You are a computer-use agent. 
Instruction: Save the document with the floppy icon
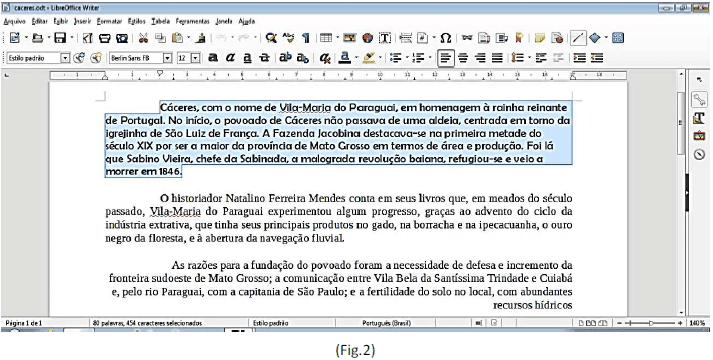pyautogui.click(x=60, y=38)
